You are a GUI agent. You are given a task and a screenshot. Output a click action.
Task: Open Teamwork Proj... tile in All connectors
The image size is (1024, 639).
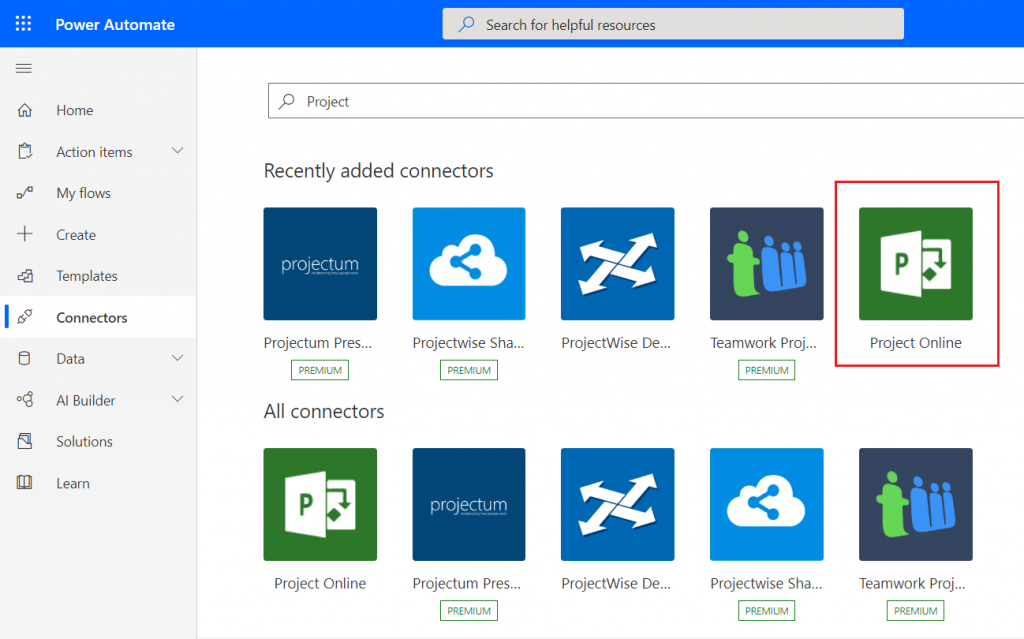tap(916, 504)
